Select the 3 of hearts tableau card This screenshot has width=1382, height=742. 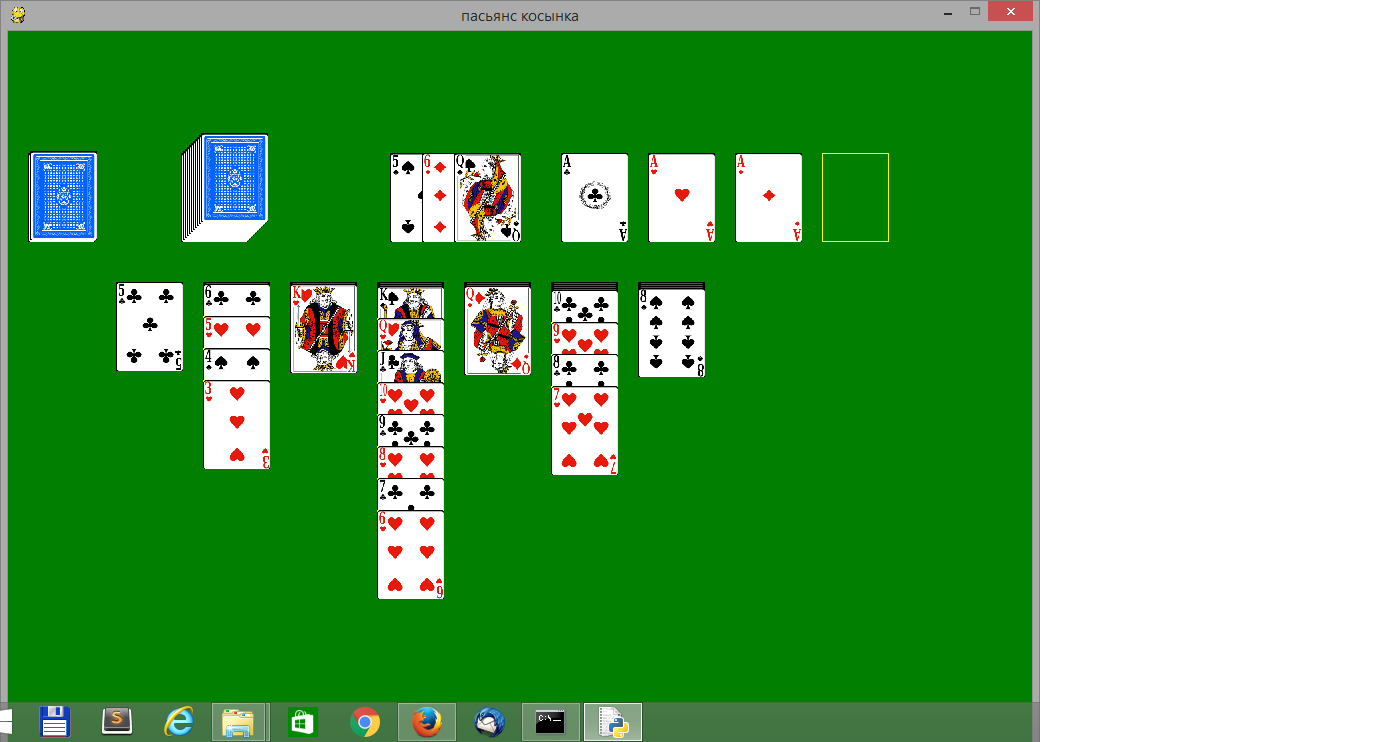coord(237,425)
